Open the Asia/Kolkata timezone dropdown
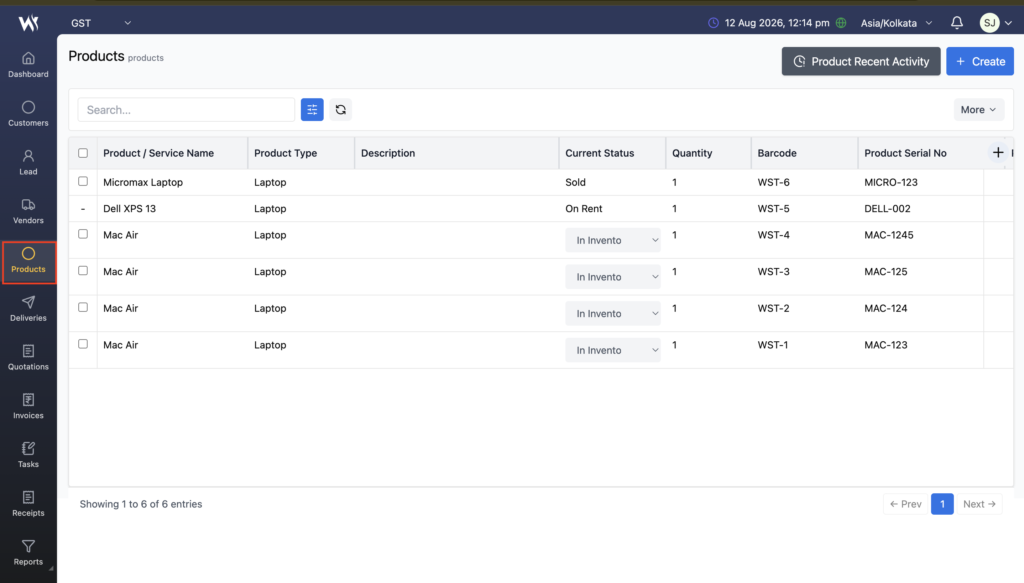 [896, 23]
